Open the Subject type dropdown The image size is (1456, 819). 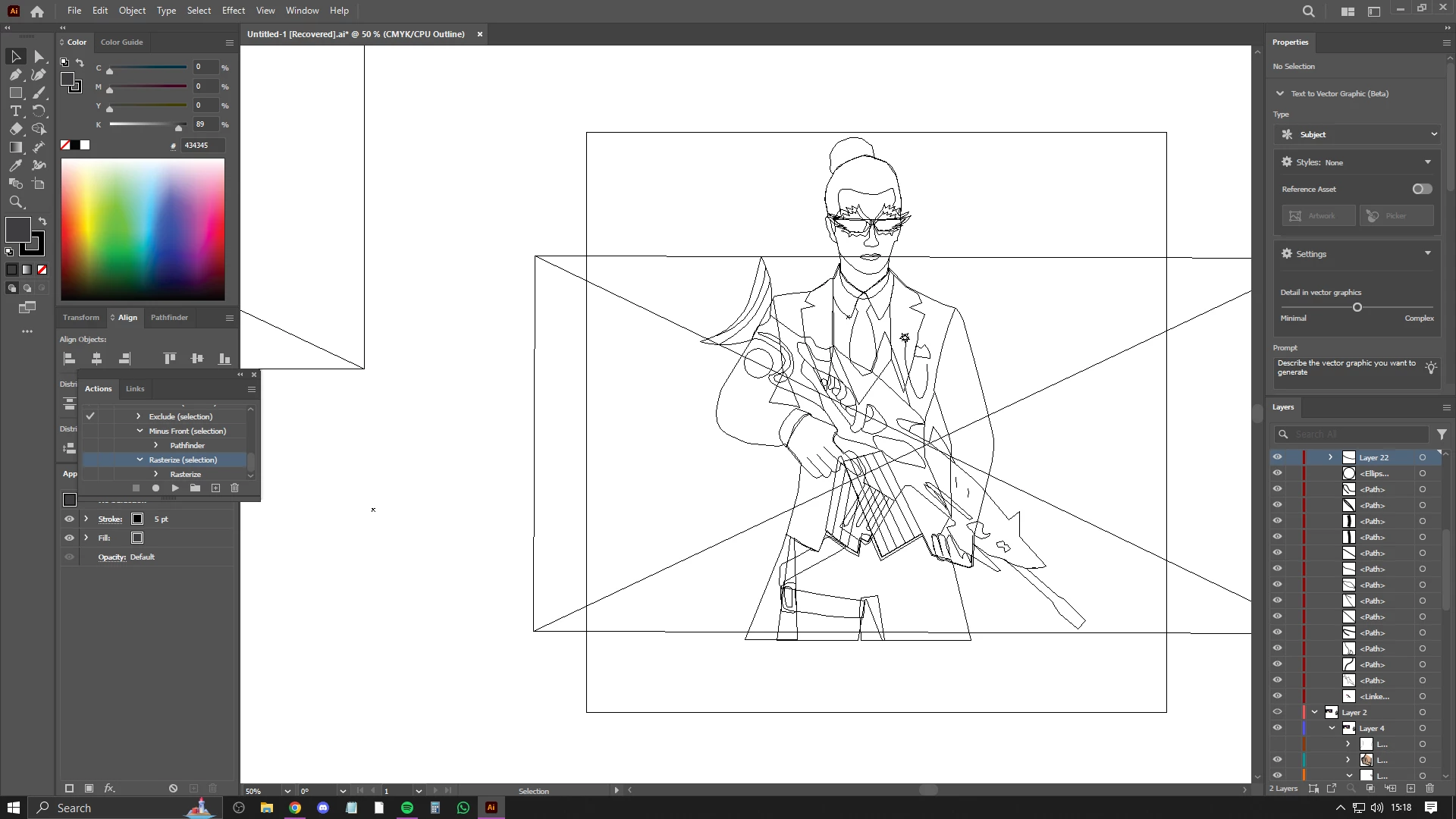(x=1357, y=134)
